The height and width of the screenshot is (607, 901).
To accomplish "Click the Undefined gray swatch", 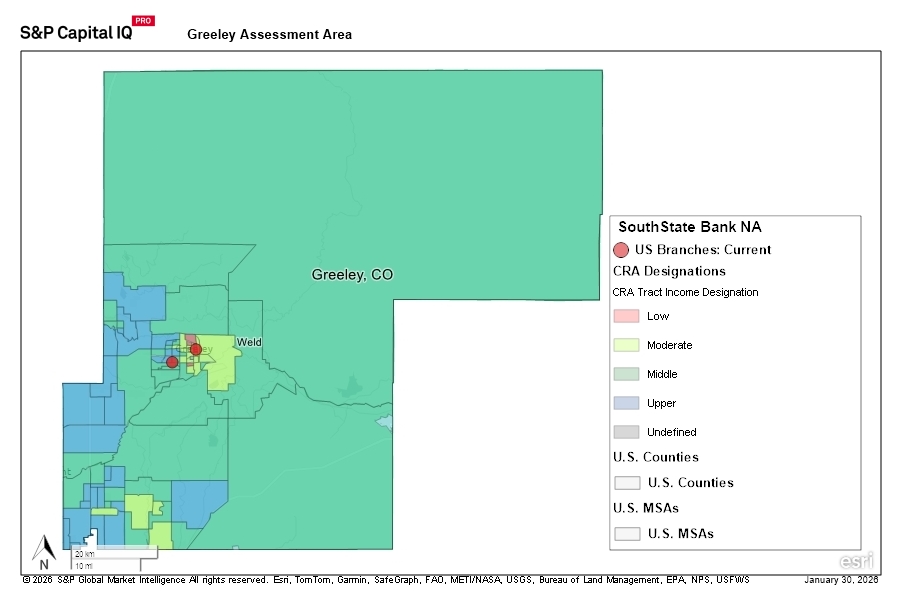I will 626,432.
